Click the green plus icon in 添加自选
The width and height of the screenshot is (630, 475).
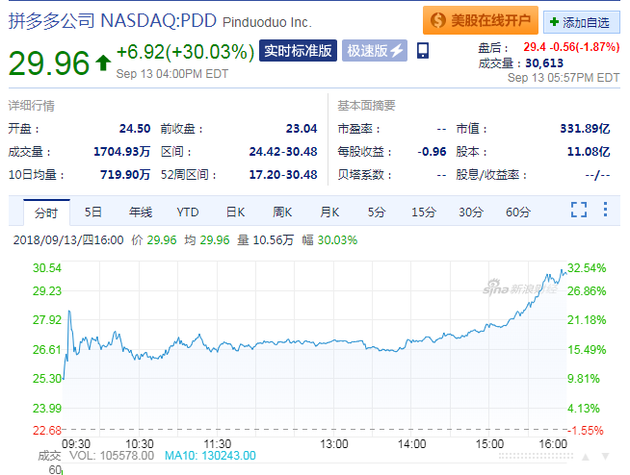tap(554, 22)
